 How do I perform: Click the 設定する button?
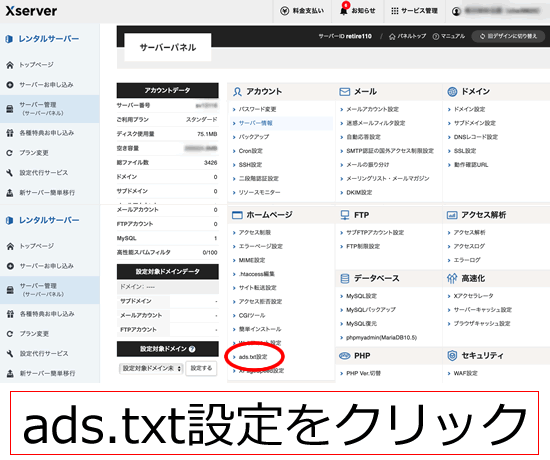pyautogui.click(x=201, y=368)
